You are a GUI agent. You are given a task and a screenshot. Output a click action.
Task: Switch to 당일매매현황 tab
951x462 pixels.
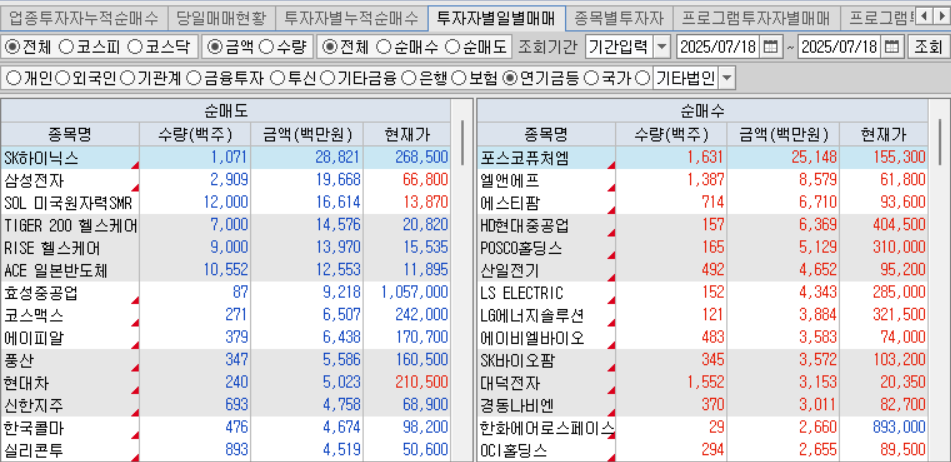[x=221, y=18]
